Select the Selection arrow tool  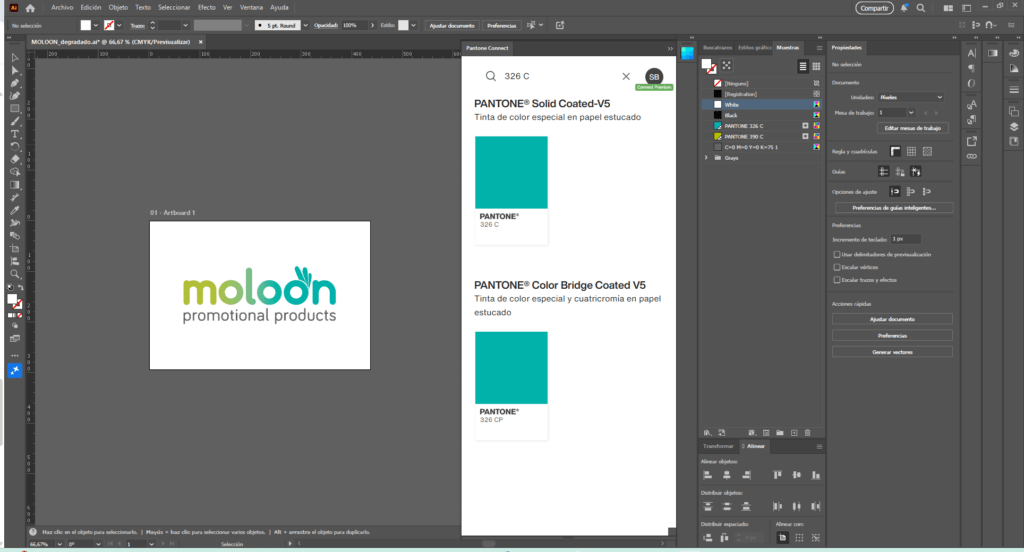point(15,57)
